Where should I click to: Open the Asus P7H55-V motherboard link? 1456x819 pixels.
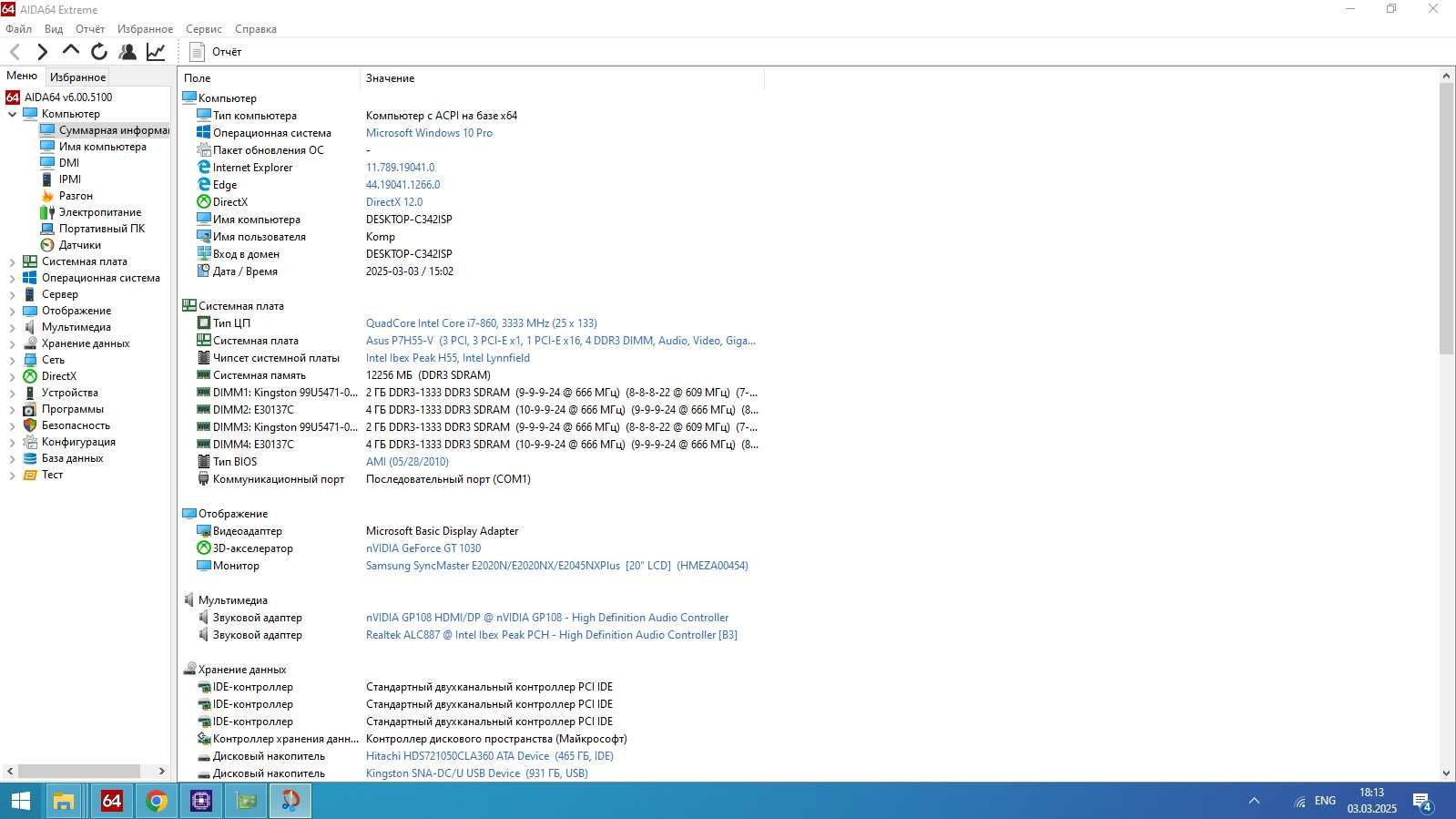(560, 341)
